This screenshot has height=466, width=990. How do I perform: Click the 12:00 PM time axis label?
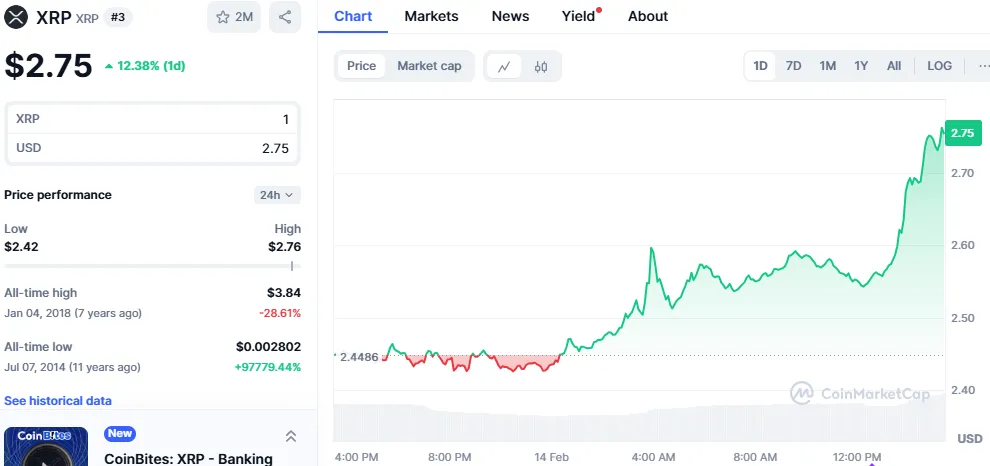click(x=856, y=457)
